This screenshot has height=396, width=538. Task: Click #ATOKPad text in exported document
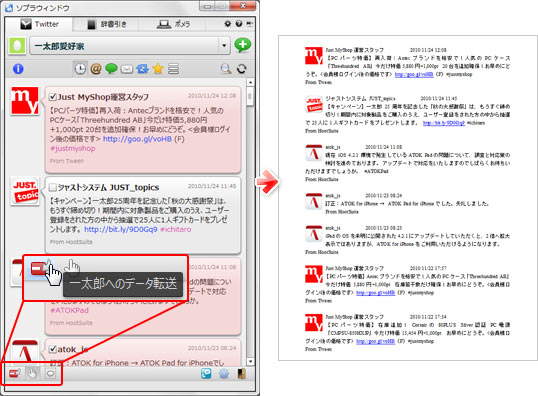pos(376,171)
